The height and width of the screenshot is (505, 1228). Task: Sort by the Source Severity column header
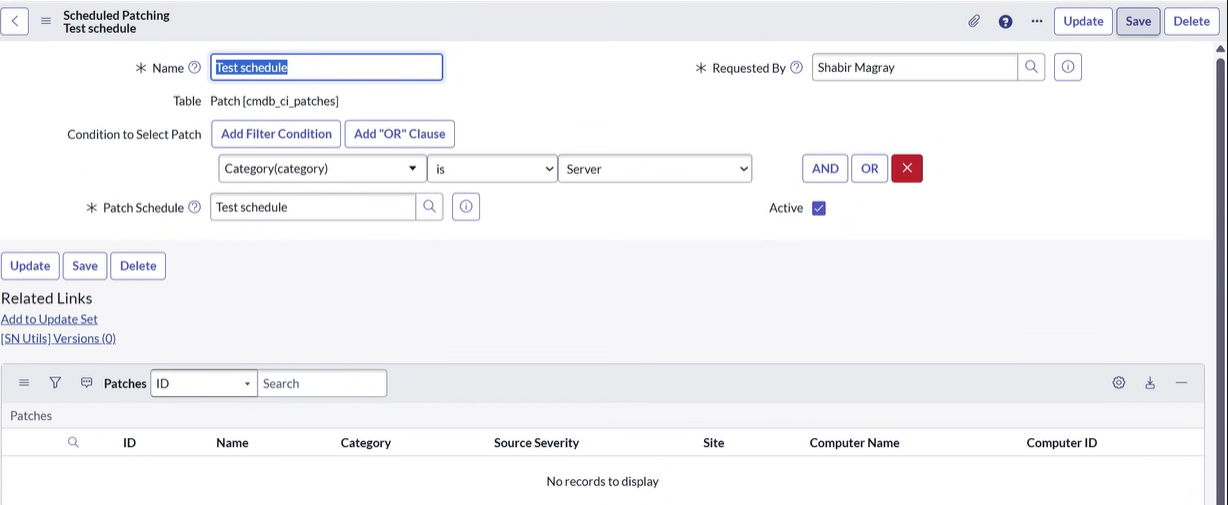pos(536,442)
